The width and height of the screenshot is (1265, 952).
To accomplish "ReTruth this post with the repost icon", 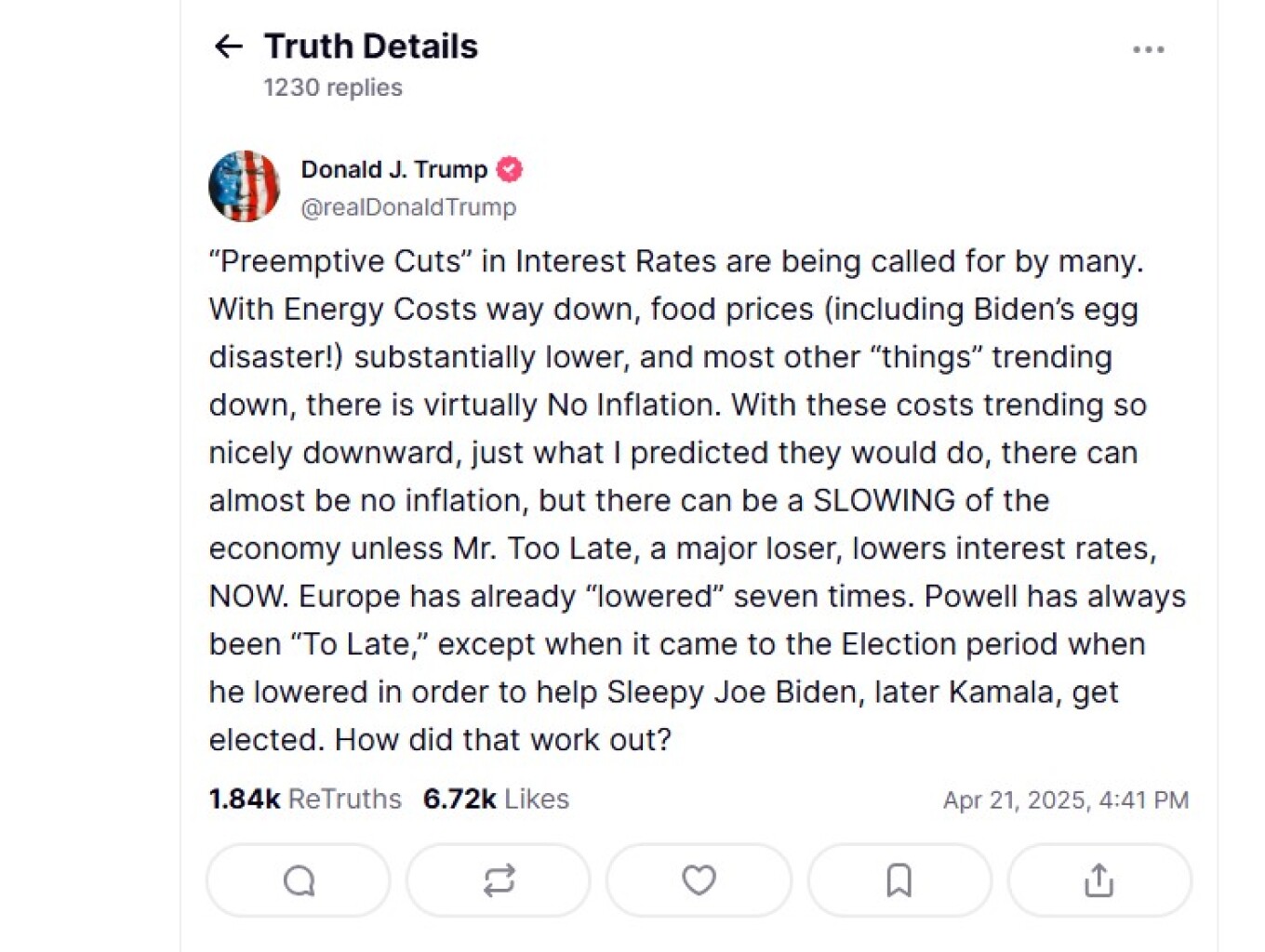I will (x=499, y=880).
